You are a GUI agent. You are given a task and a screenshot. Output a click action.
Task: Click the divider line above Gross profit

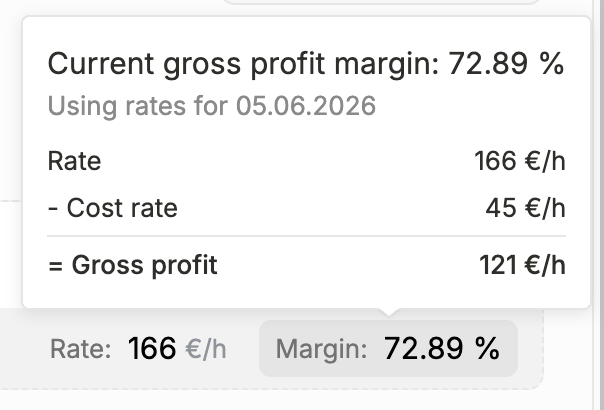(307, 235)
